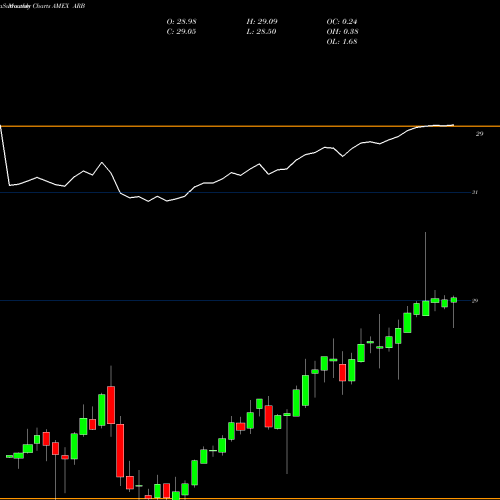This screenshot has width=500, height=500.
Task: Click the tallest red candle in the chart
Action: pos(120,450)
